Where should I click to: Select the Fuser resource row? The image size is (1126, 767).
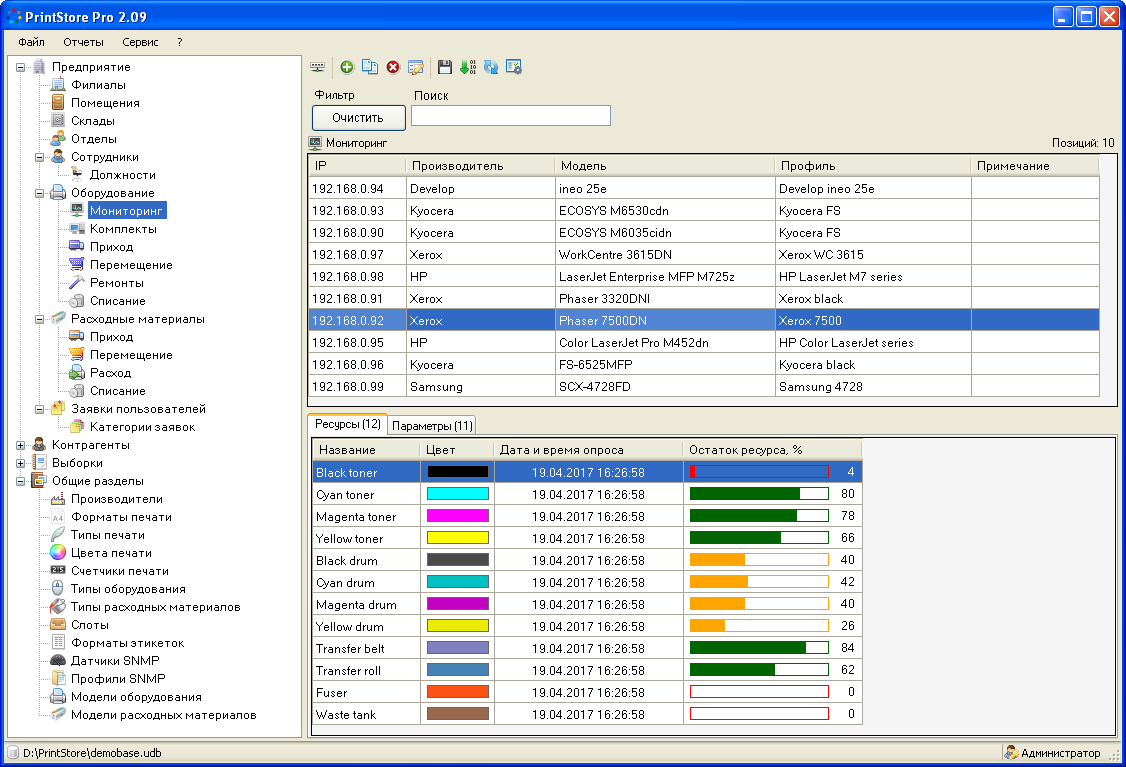[587, 692]
